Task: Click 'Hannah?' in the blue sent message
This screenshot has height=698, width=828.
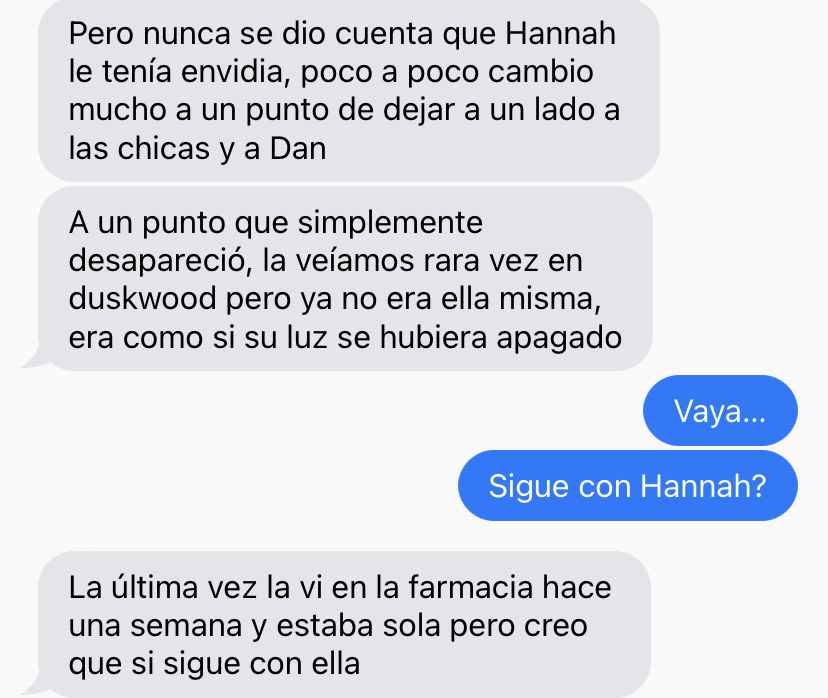Action: coord(703,486)
